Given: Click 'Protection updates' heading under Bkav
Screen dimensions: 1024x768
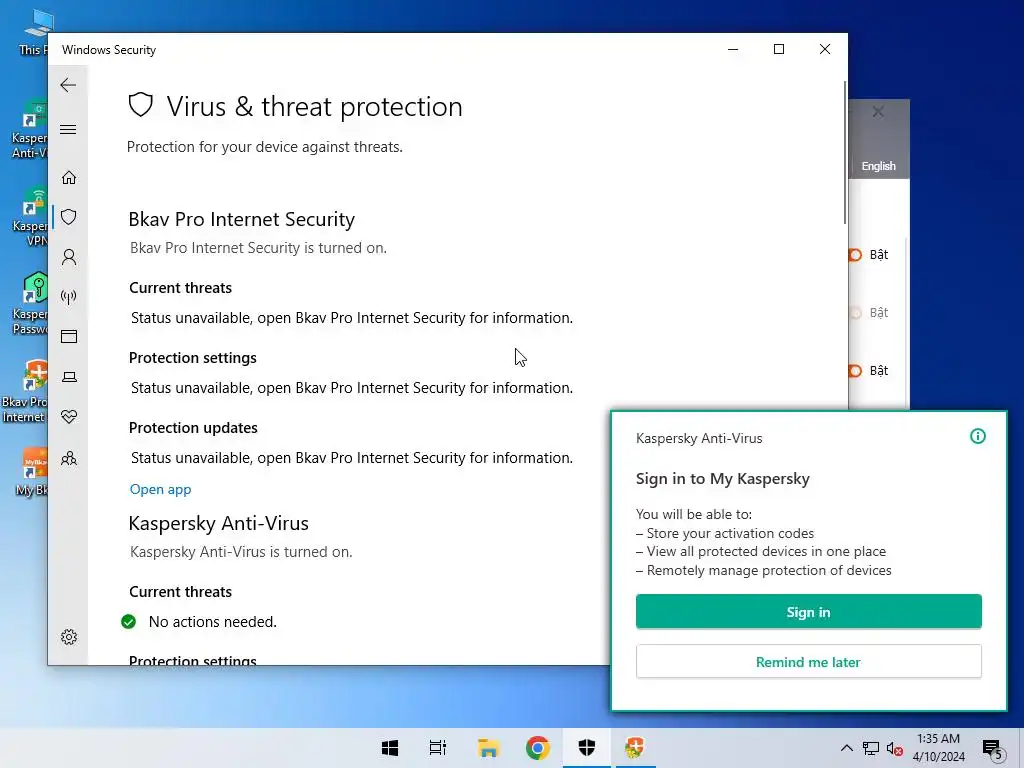Looking at the screenshot, I should click(193, 428).
